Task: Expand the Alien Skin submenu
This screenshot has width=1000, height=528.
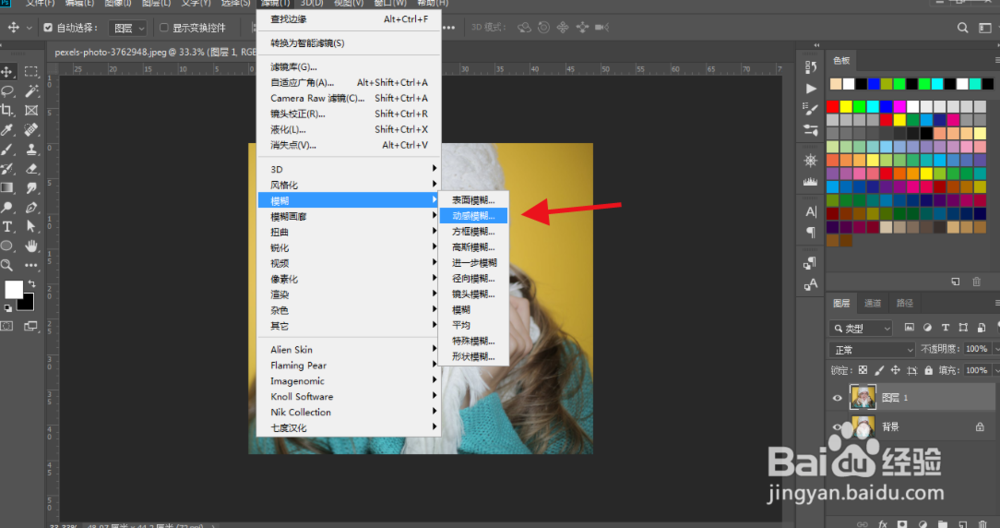Action: (348, 349)
